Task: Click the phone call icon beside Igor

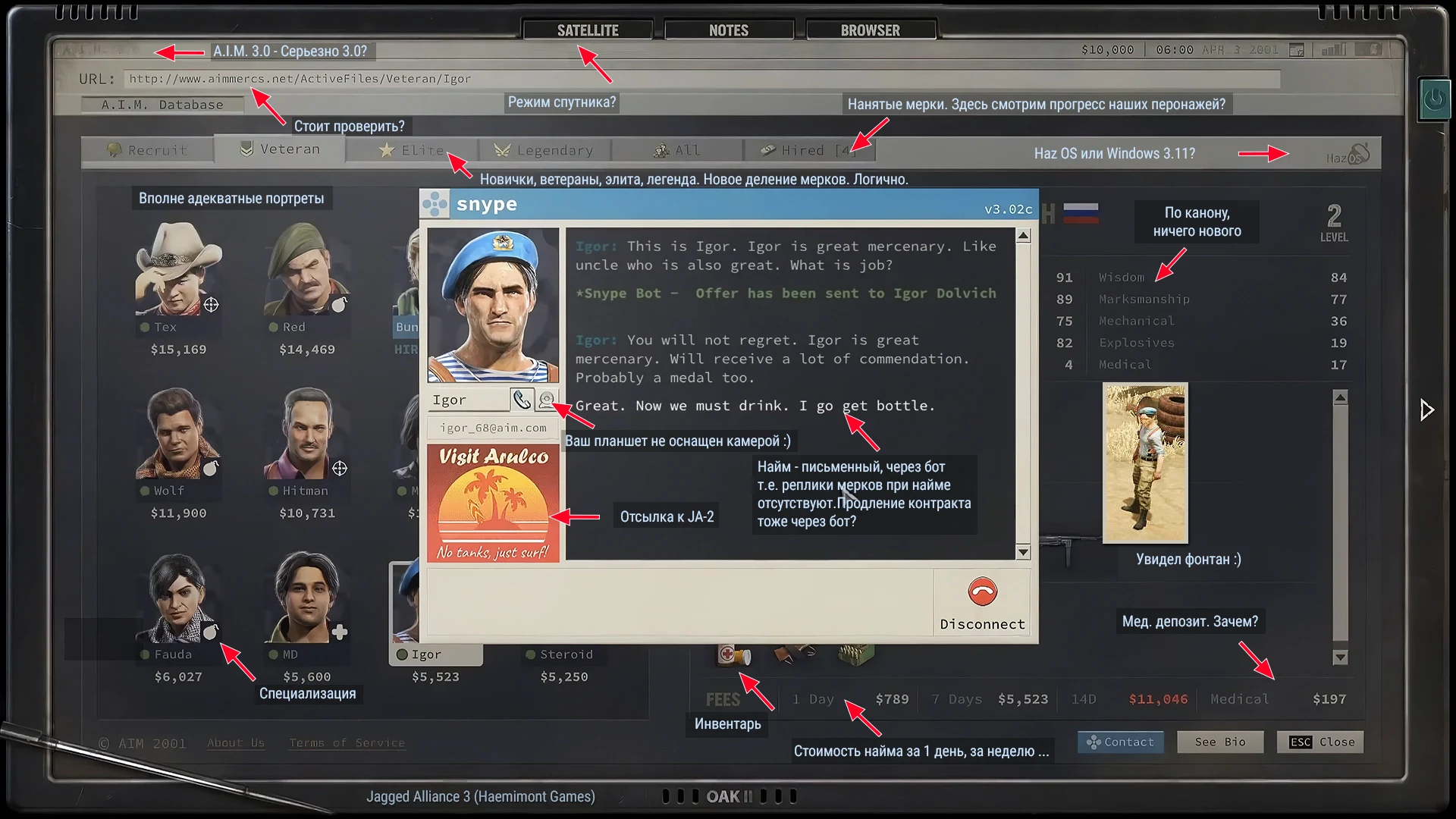Action: (x=522, y=400)
